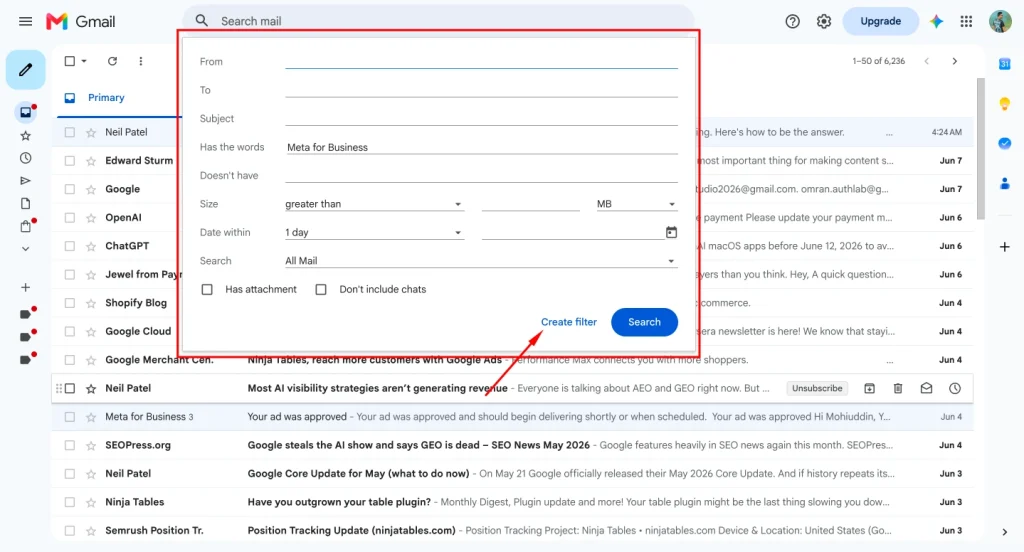Click the Get add-ons plus icon
This screenshot has width=1024, height=552.
1004,247
